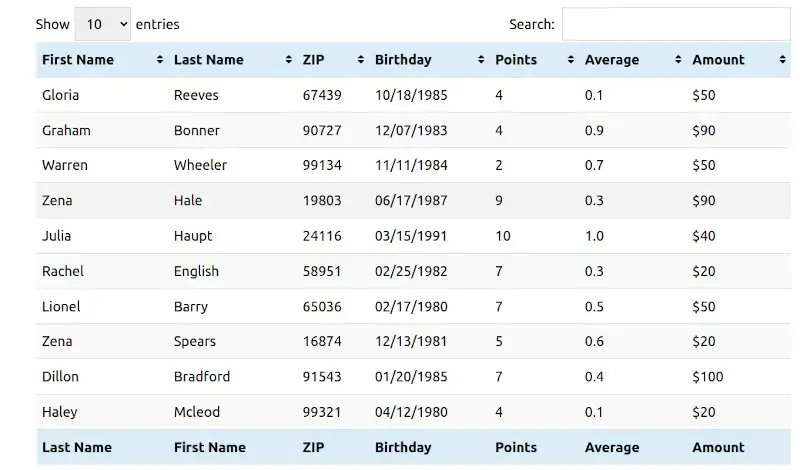The height and width of the screenshot is (470, 800).
Task: Click the Amount column sort icon
Action: [782, 60]
